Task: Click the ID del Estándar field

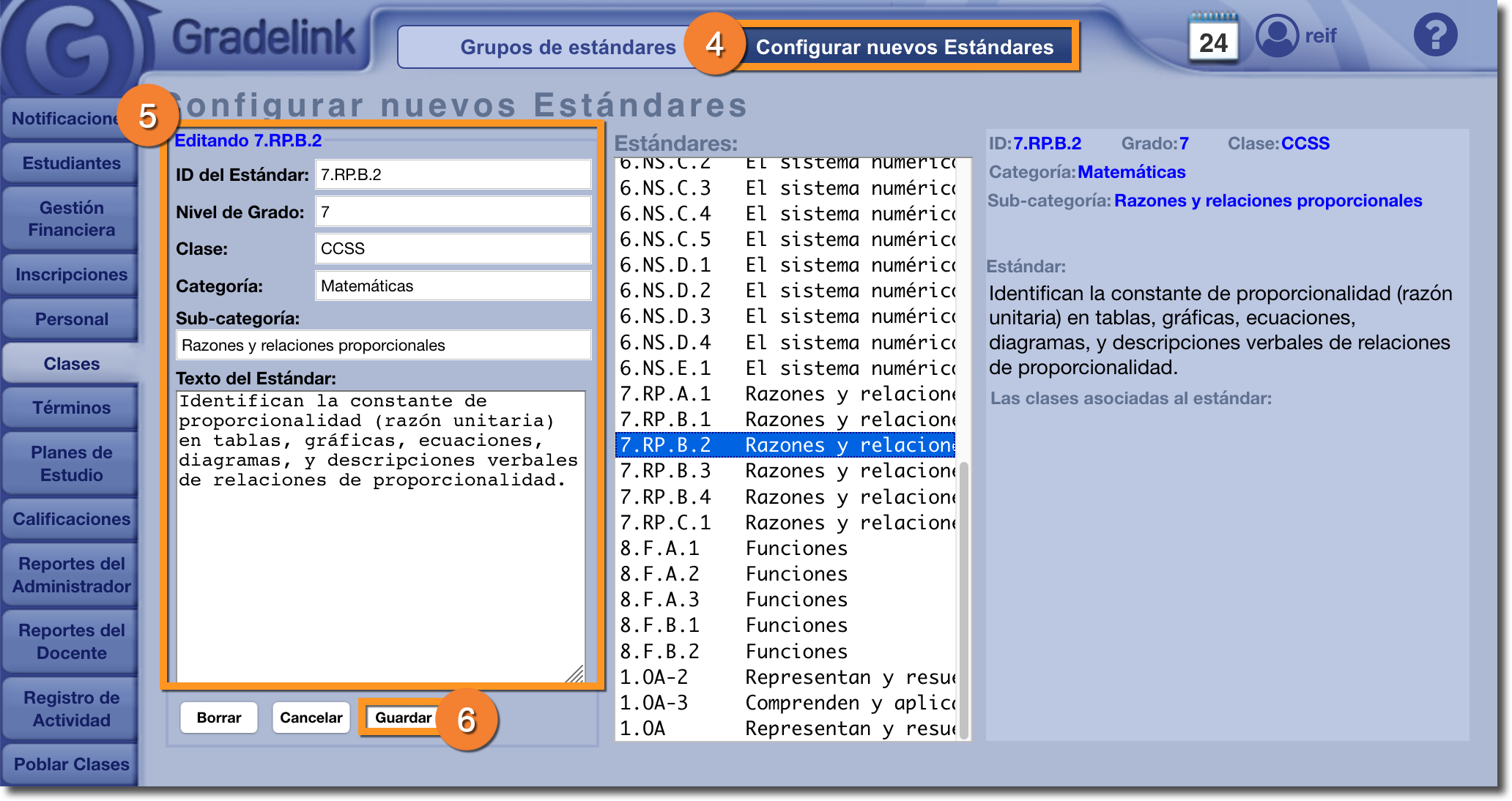Action: 453,175
